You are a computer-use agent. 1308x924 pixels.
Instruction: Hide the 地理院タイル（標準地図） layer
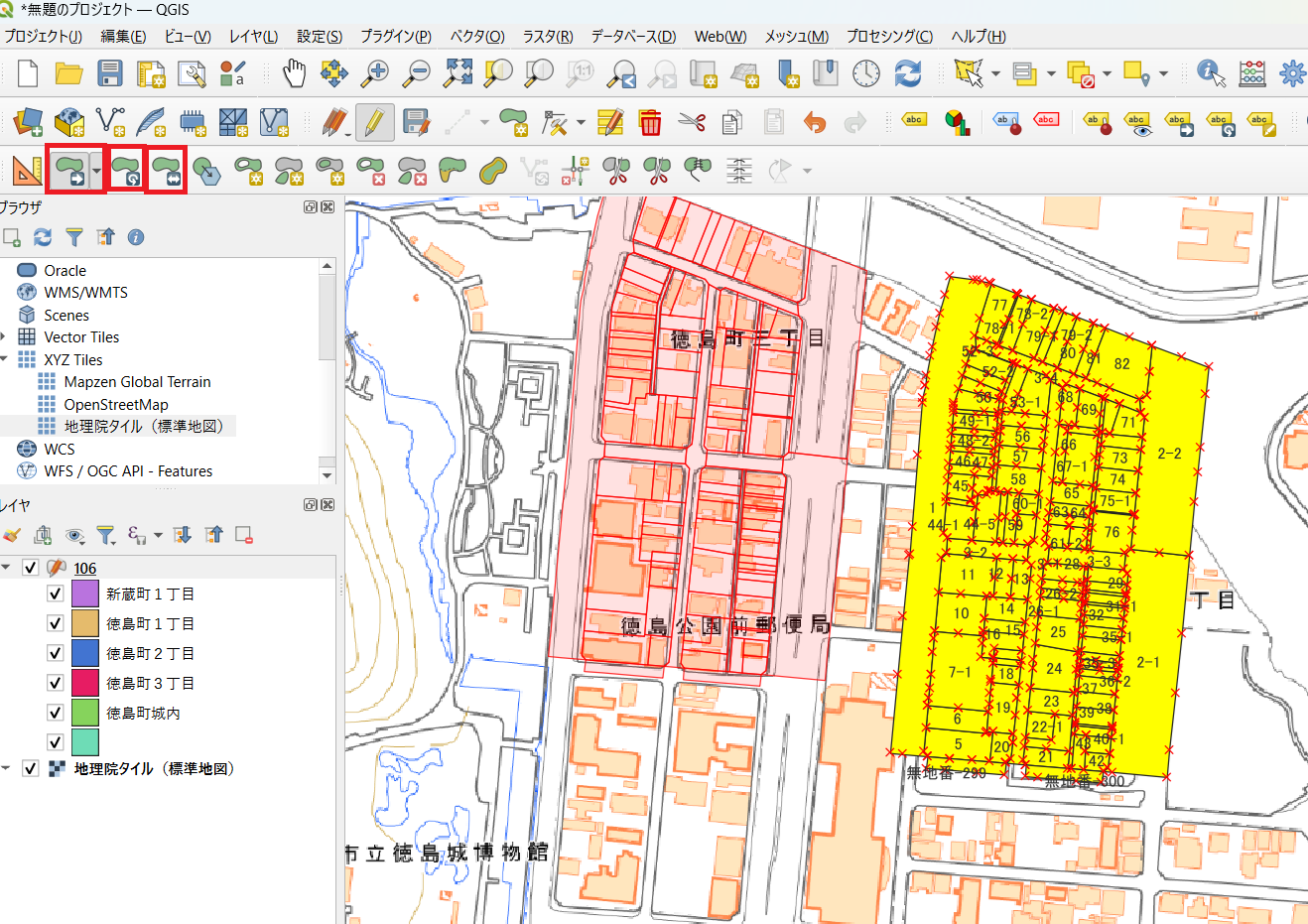(31, 768)
